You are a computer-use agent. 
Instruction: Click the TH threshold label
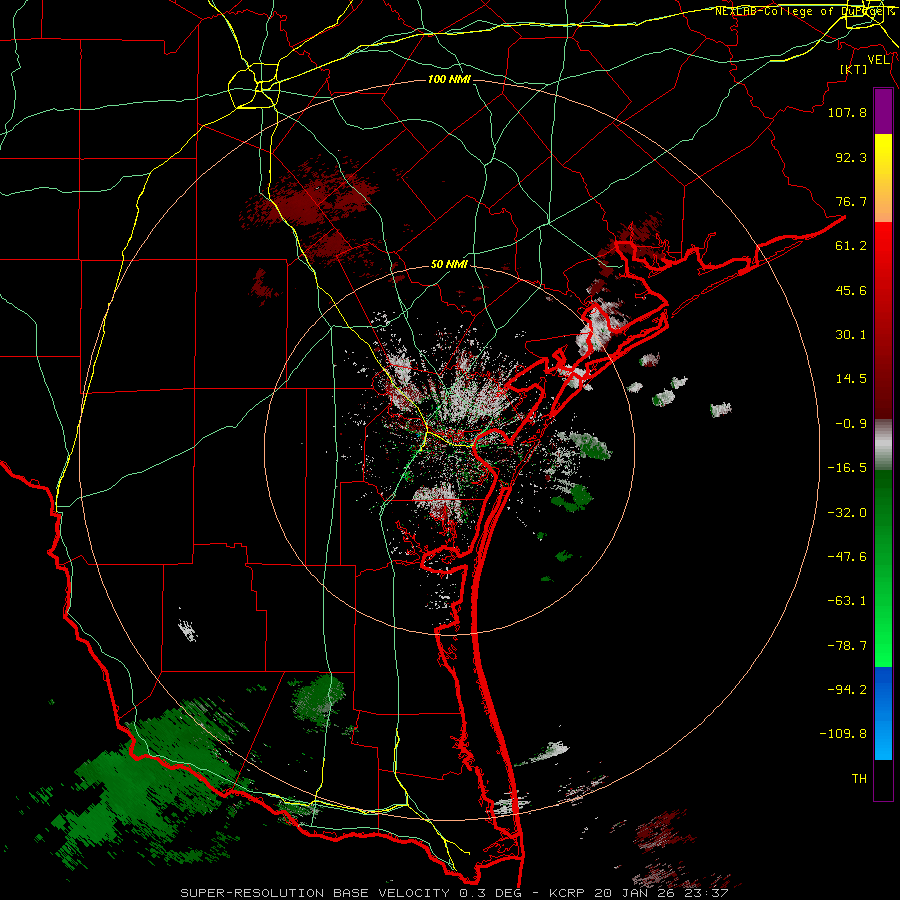coord(859,779)
